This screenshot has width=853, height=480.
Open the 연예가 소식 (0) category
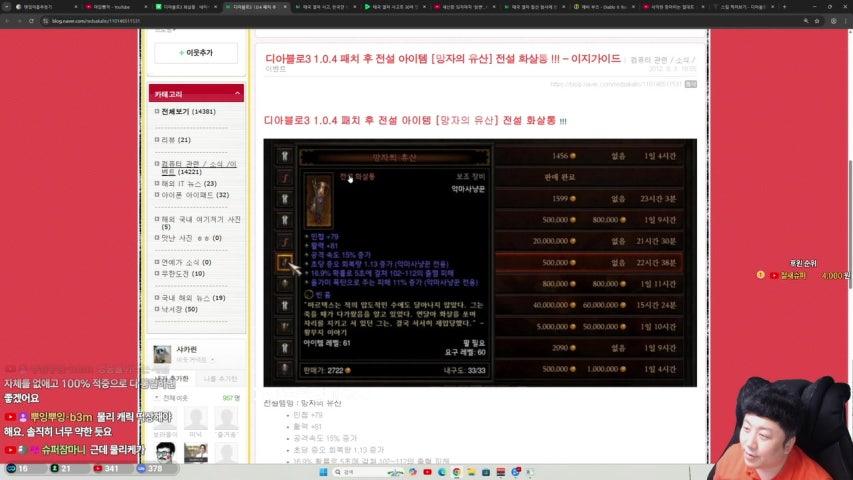pyautogui.click(x=186, y=262)
